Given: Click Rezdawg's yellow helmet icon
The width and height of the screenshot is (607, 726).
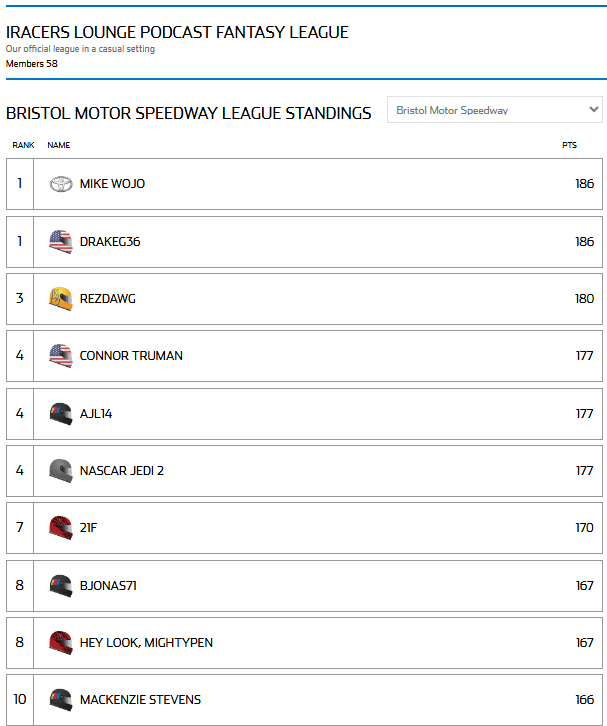Looking at the screenshot, I should pos(61,298).
